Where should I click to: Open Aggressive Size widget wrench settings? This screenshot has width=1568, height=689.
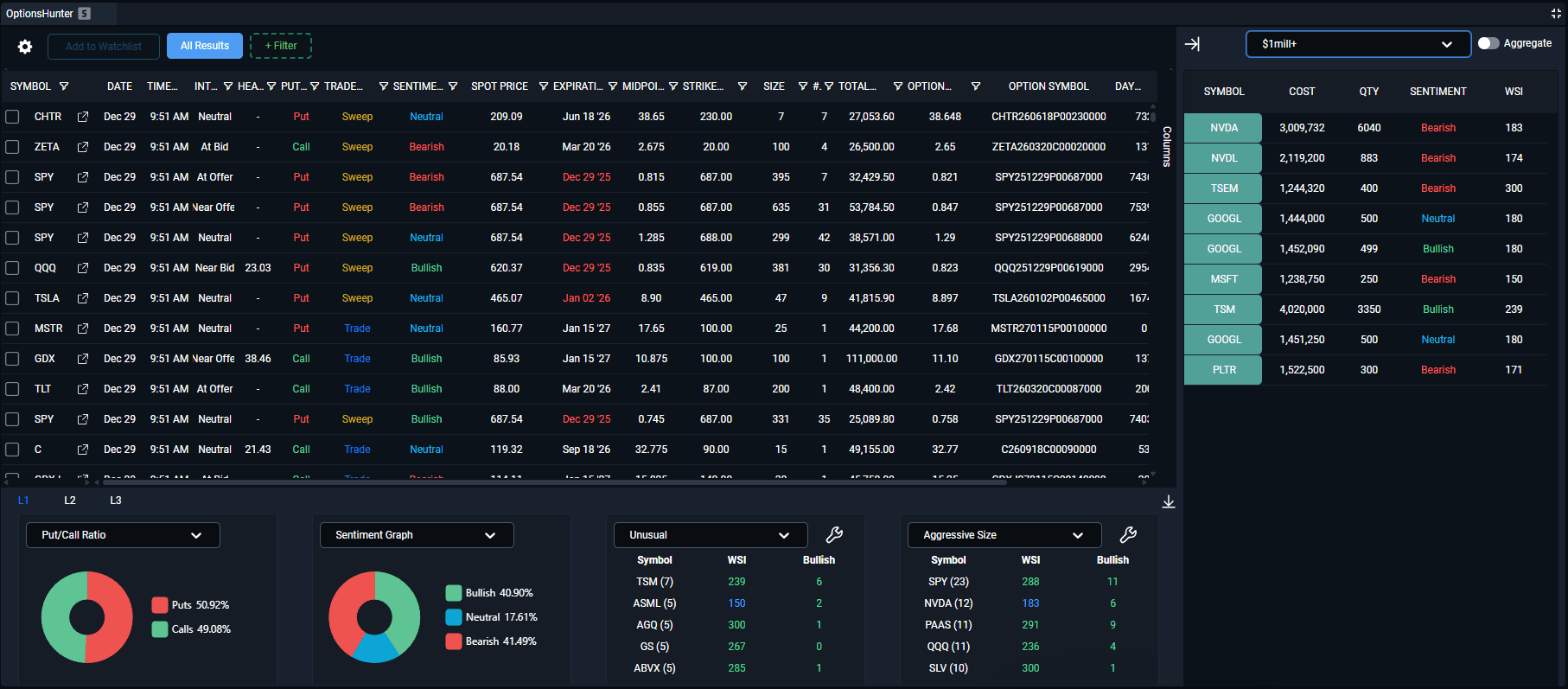(x=1128, y=535)
